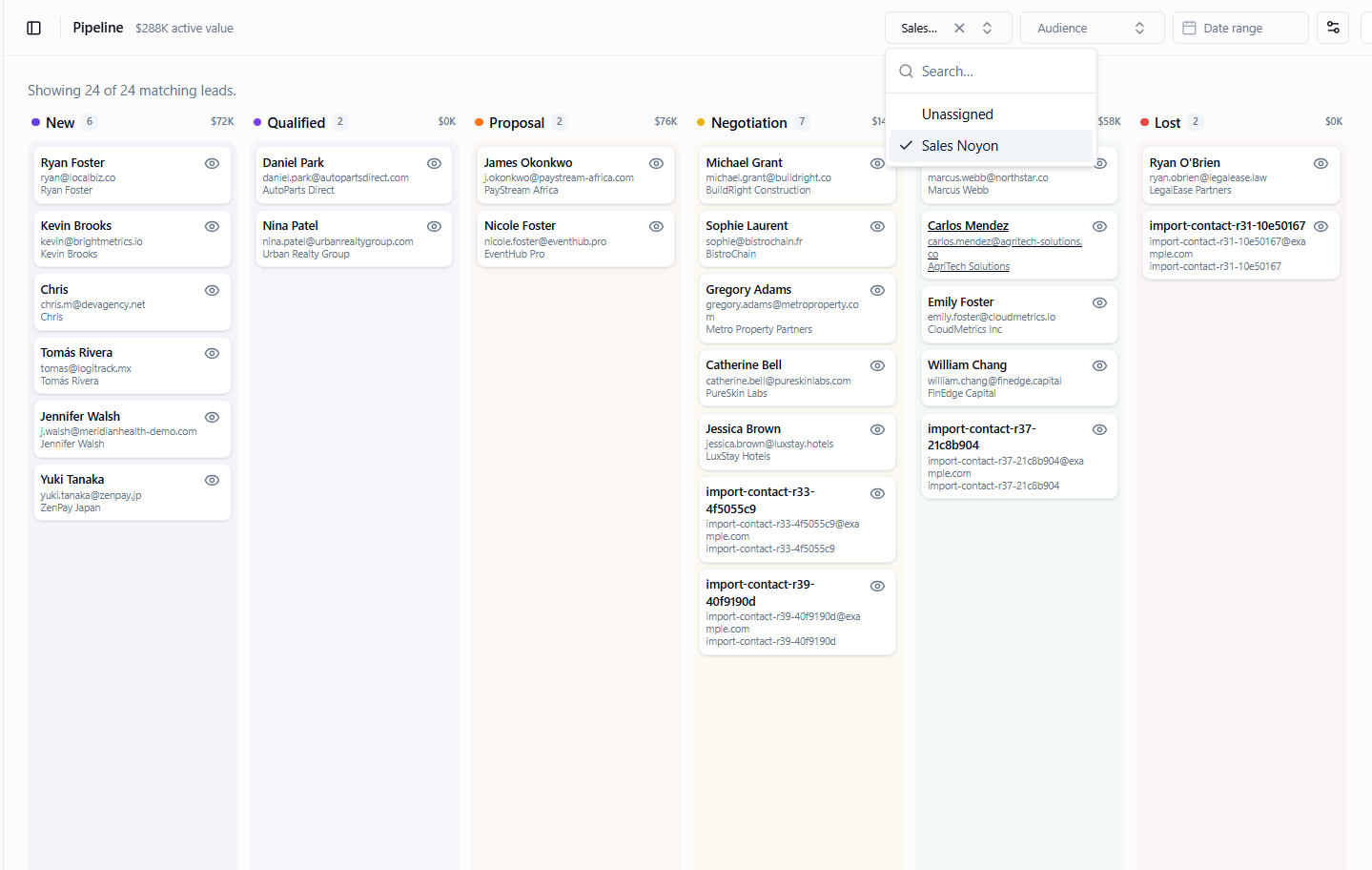Click the Pipeline page title
This screenshot has height=870, width=1372.
pyautogui.click(x=98, y=28)
